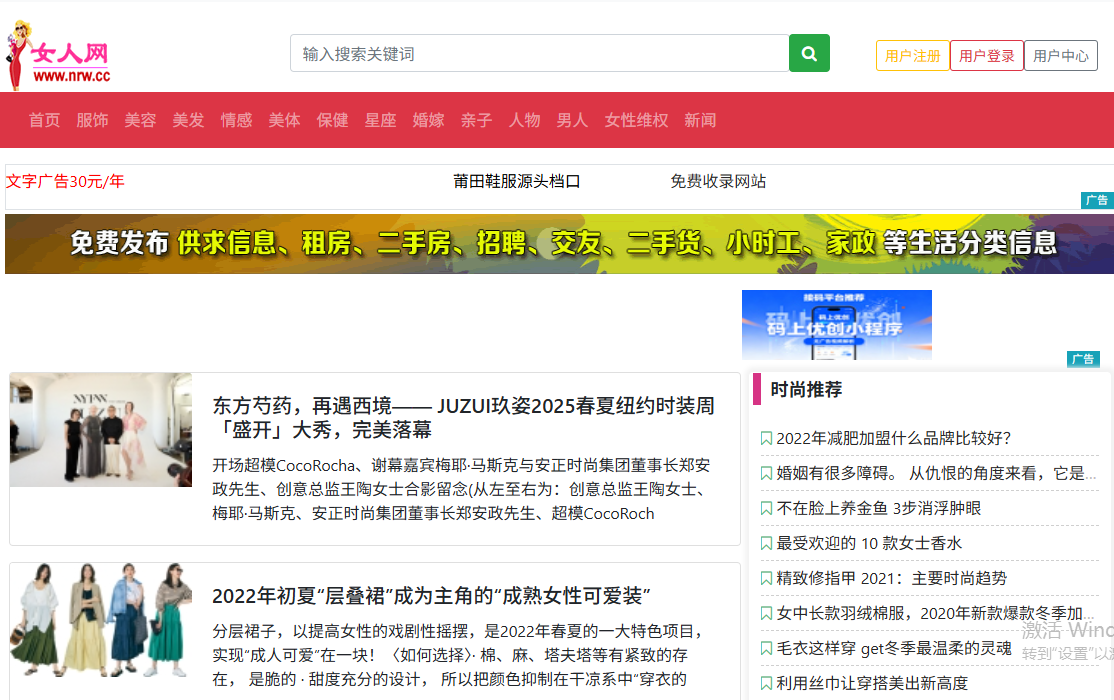Open sidebar link 女中长款羽绒棉服
The width and height of the screenshot is (1114, 700).
pyautogui.click(x=935, y=613)
